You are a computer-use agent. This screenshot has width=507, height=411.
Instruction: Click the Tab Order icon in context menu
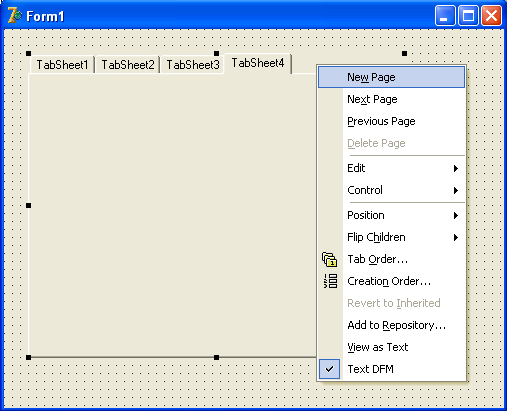tap(329, 259)
